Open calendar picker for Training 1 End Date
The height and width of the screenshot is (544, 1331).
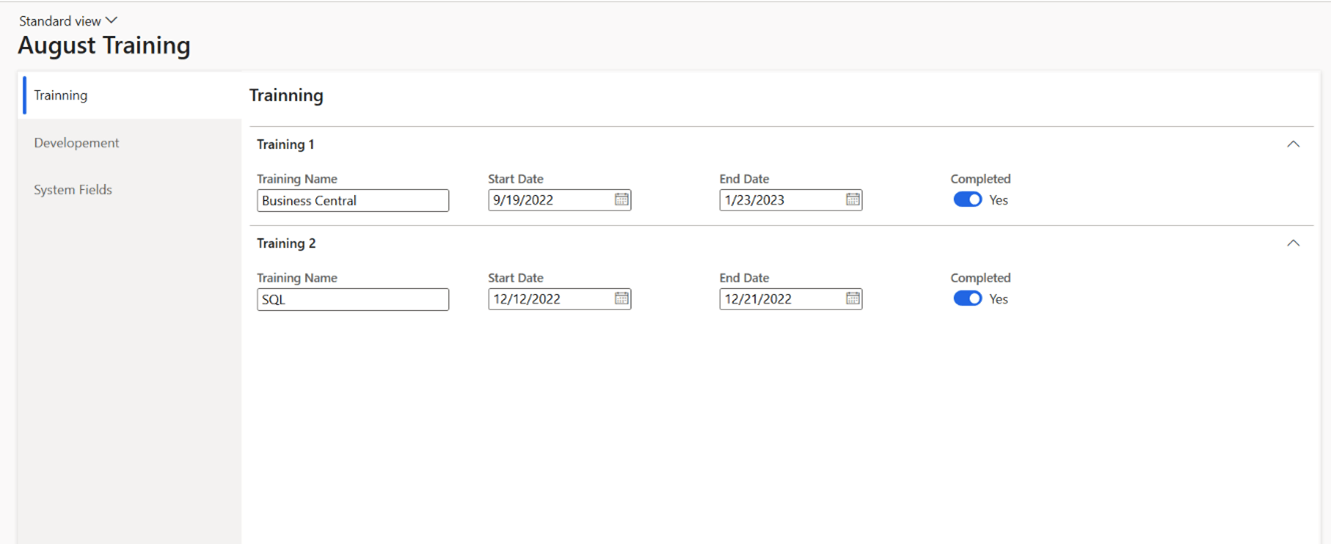[x=852, y=200]
